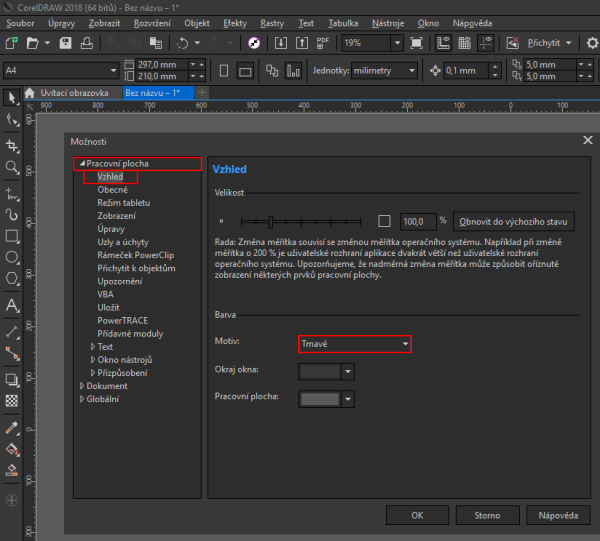Click the Přichytit snap button

549,43
